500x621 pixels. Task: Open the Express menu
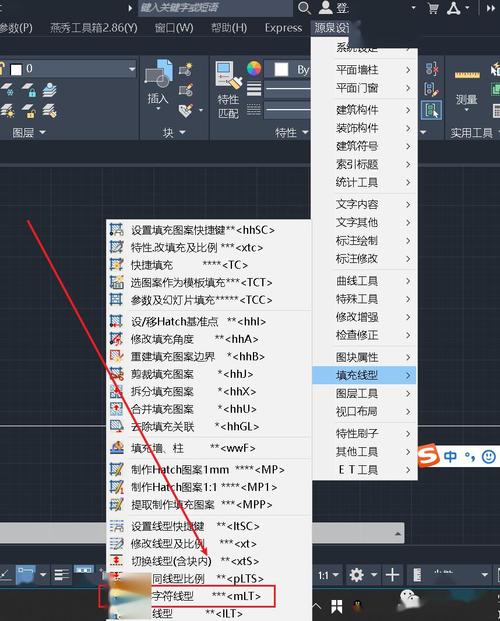click(283, 28)
